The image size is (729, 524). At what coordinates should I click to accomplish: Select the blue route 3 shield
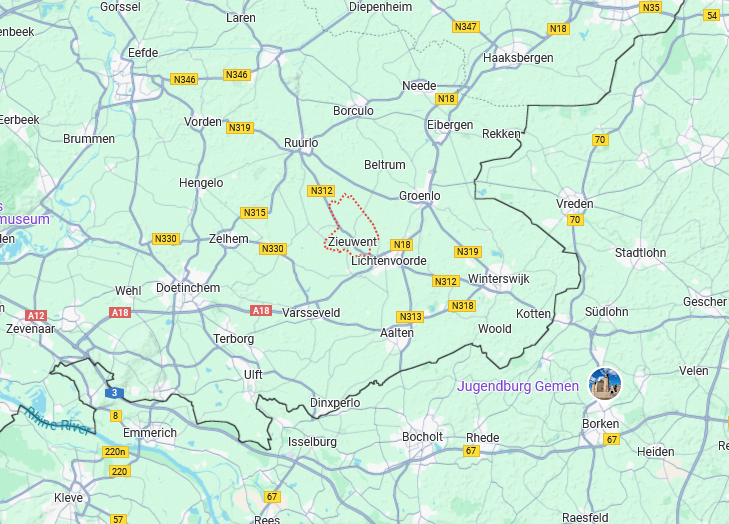pyautogui.click(x=114, y=393)
